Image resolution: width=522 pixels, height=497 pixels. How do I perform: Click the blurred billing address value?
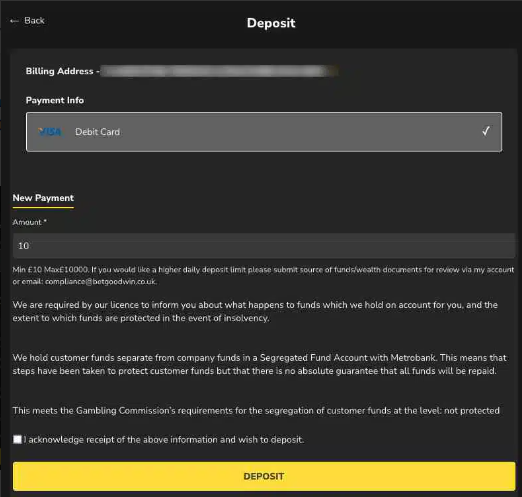point(219,71)
